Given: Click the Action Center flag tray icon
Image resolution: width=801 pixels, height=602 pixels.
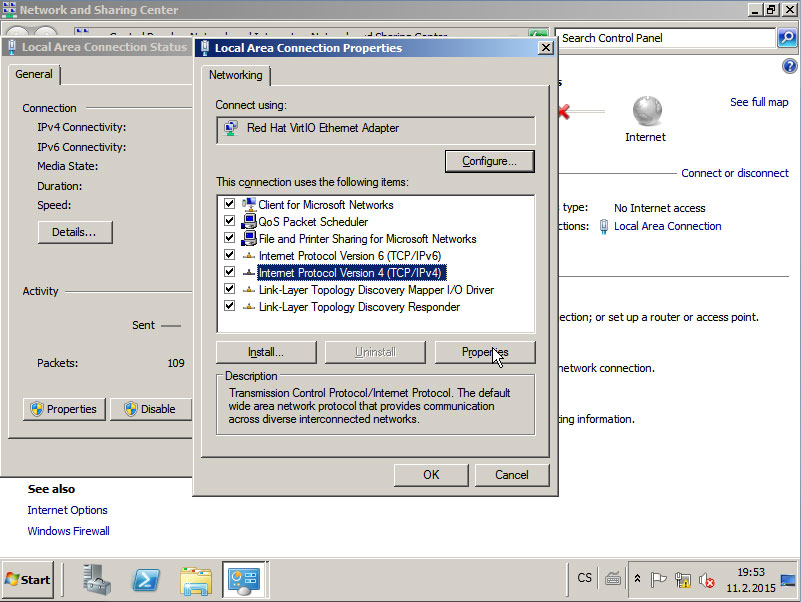Looking at the screenshot, I should (x=659, y=579).
